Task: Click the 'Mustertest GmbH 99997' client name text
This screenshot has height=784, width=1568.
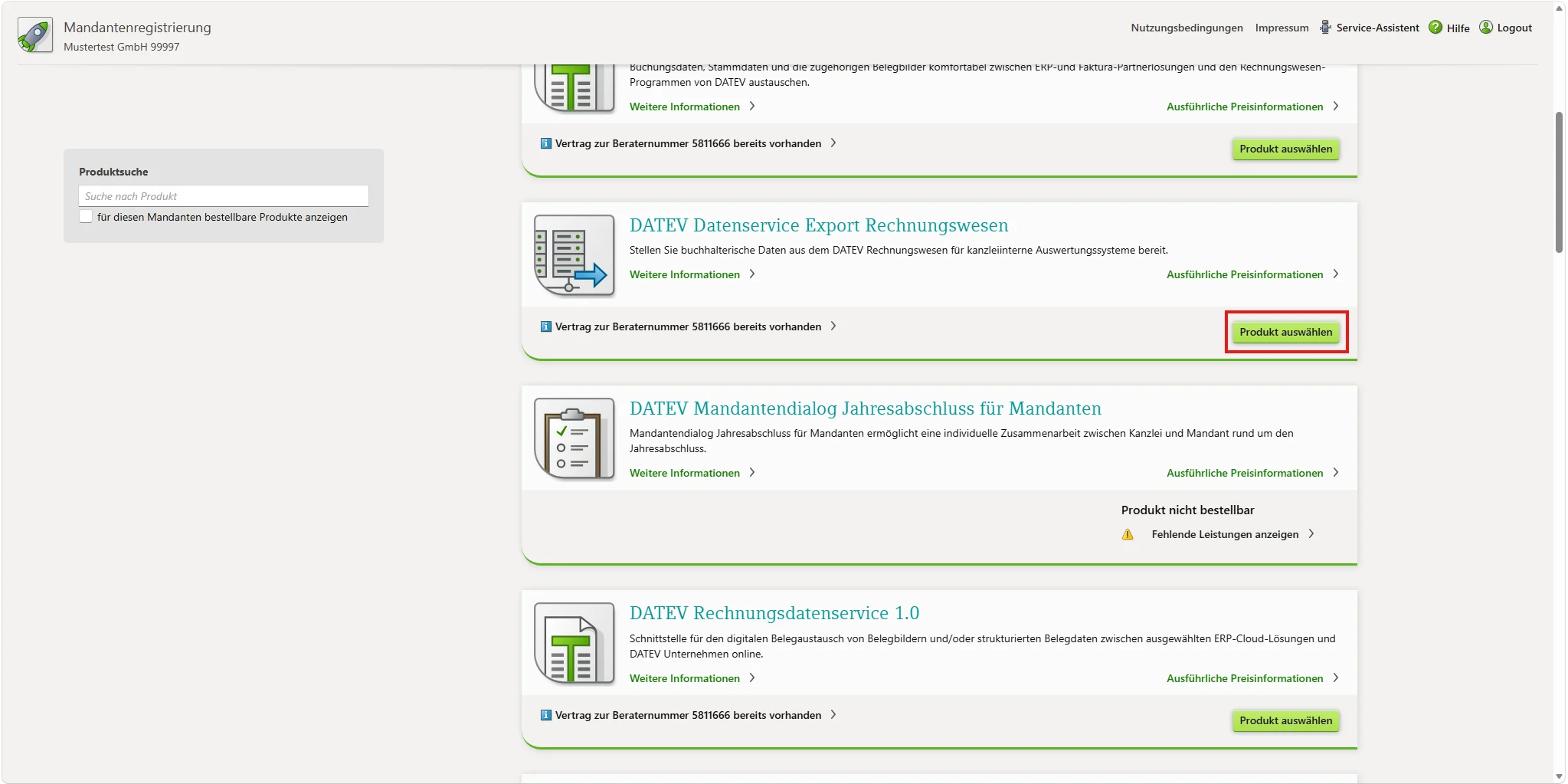Action: tap(122, 47)
